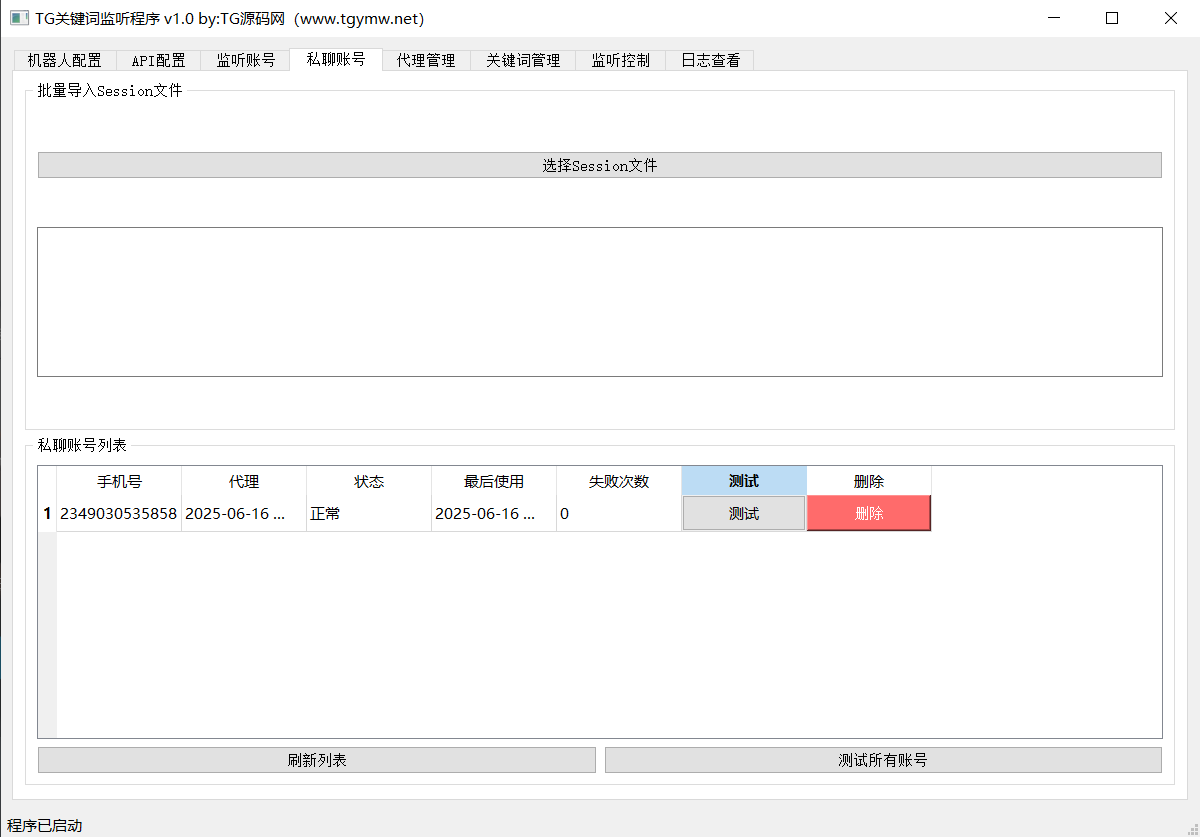This screenshot has height=837, width=1200.
Task: Select row 1 via its row number header
Action: click(47, 514)
